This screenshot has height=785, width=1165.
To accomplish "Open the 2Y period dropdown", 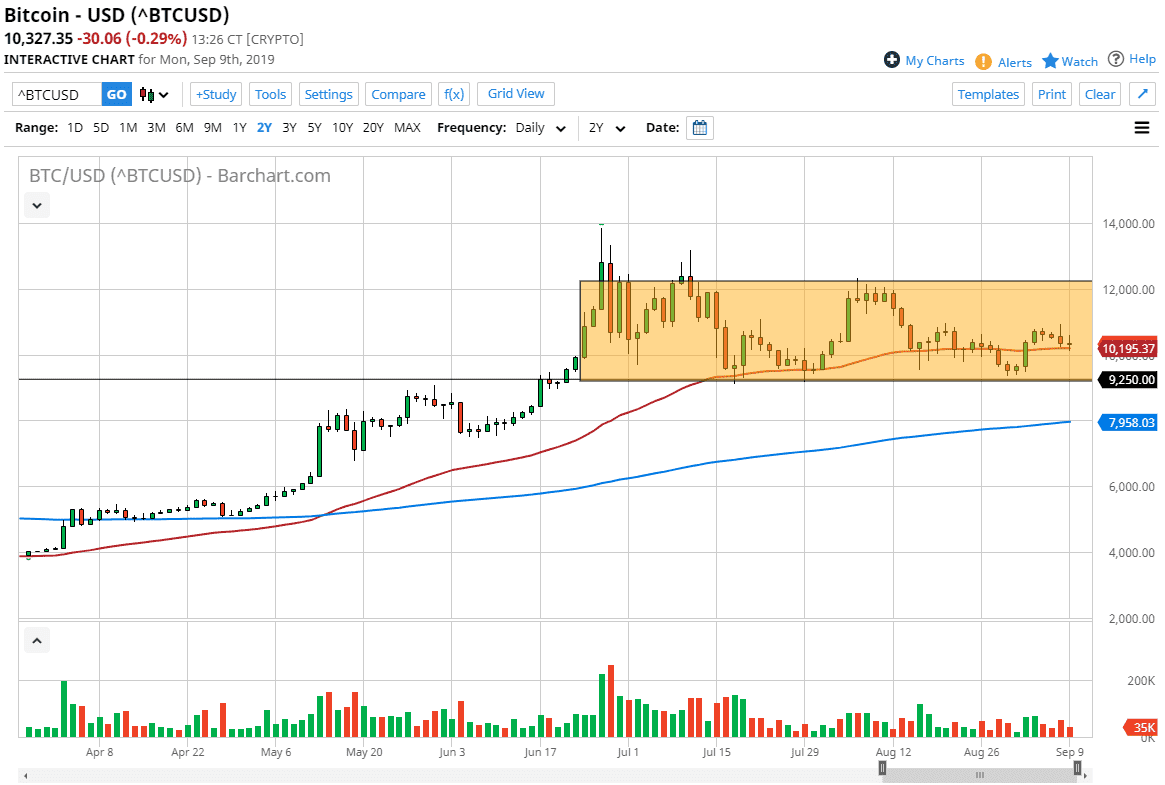I will [606, 128].
